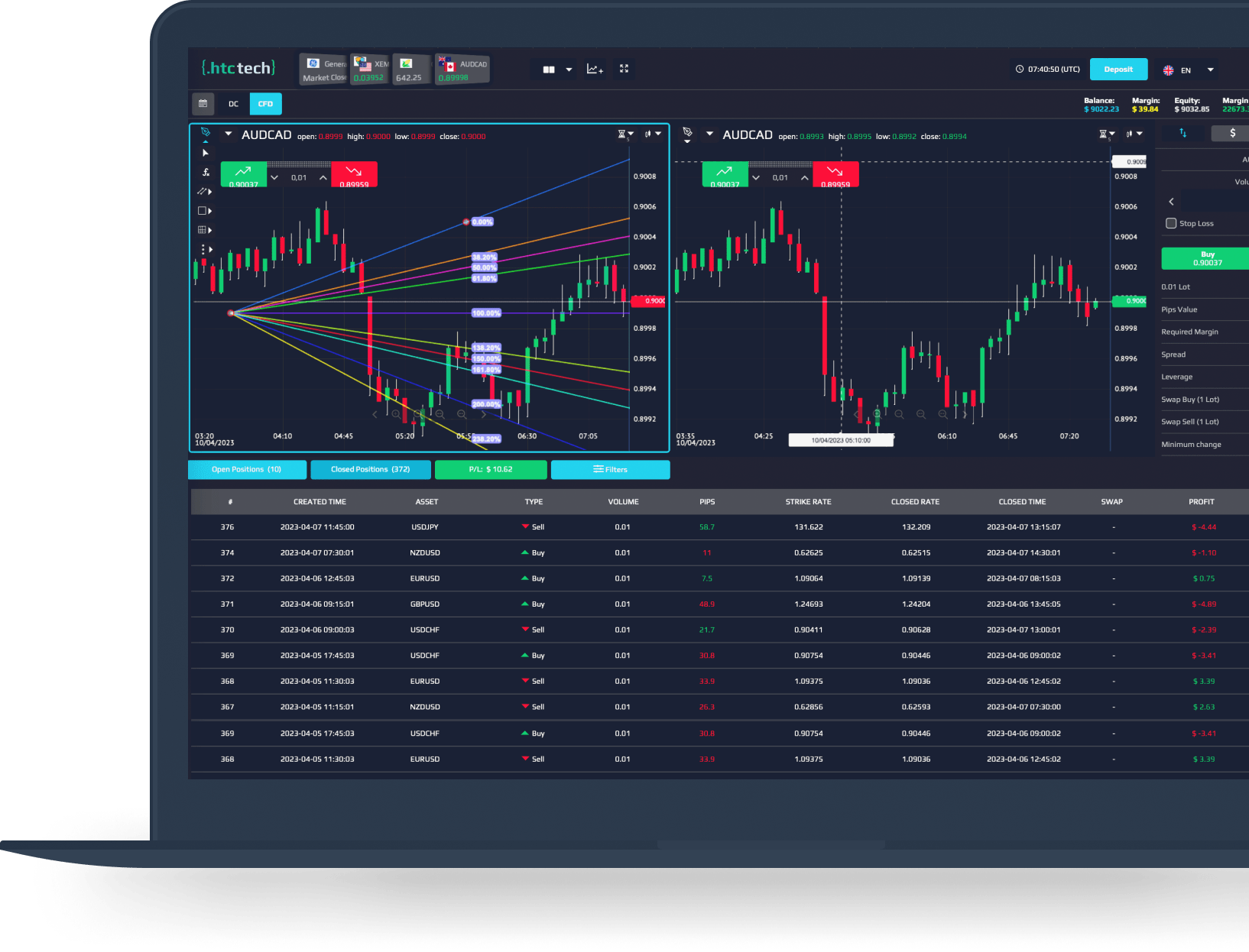Open the calendar icon beside DC
The image size is (1249, 952).
[x=203, y=104]
